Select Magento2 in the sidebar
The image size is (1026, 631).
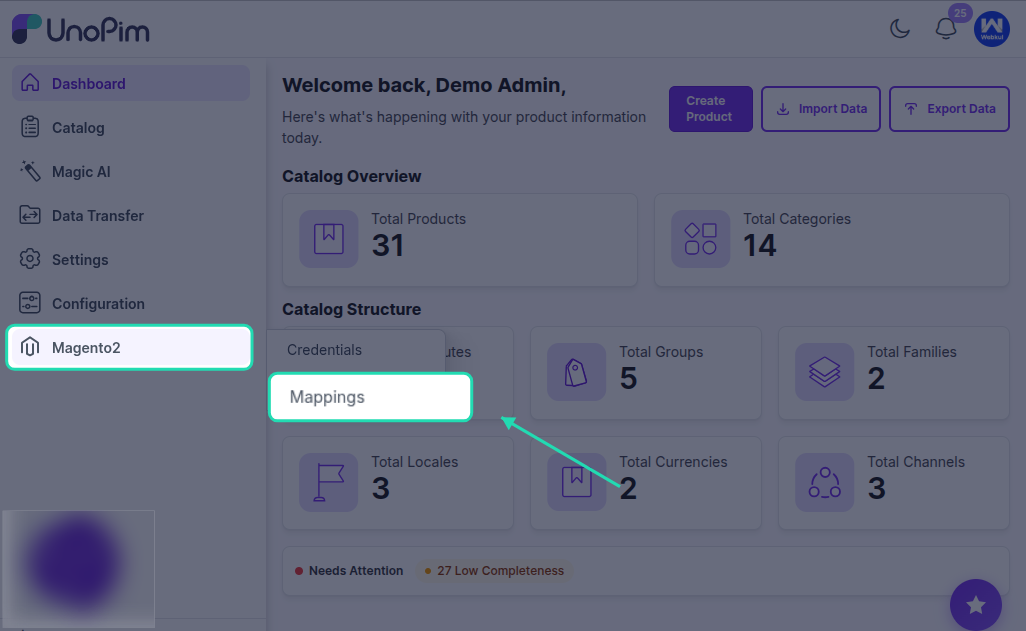coord(130,347)
